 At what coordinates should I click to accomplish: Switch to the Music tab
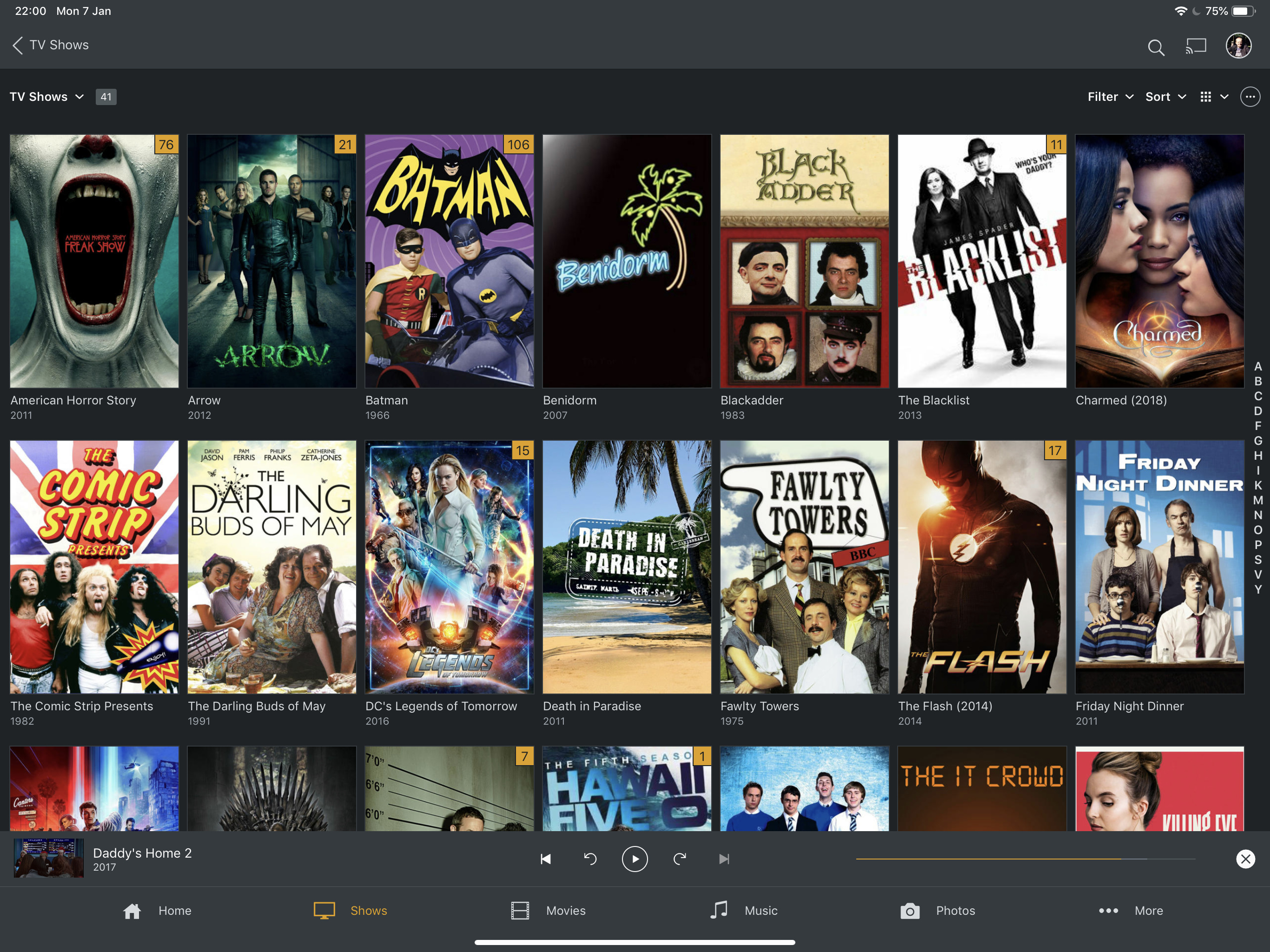click(744, 911)
